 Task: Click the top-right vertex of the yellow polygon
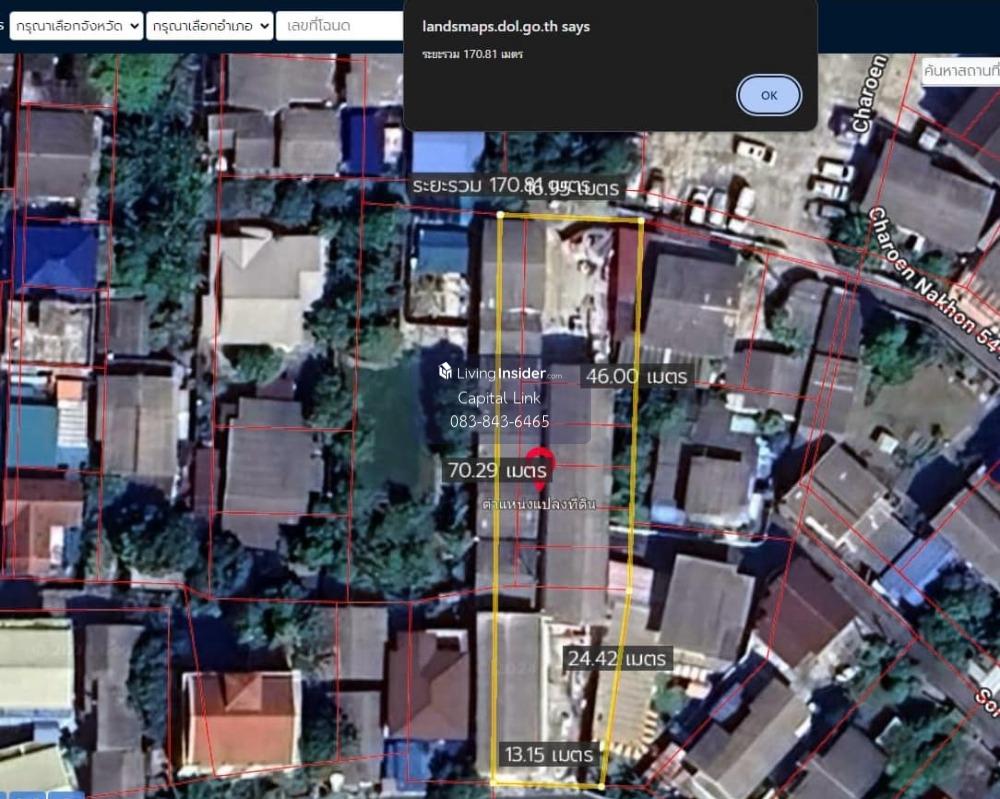pos(641,219)
